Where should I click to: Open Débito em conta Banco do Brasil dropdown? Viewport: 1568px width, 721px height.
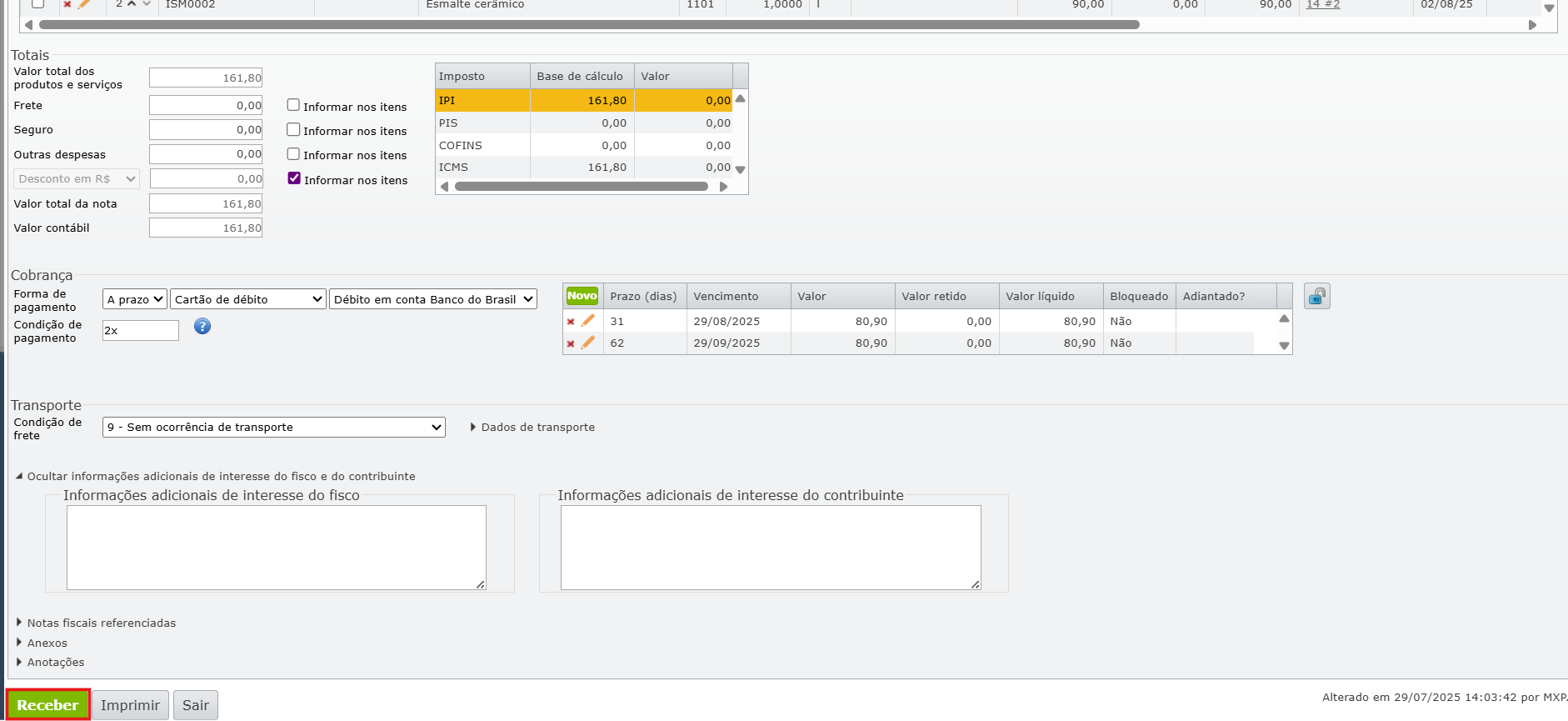coord(433,299)
